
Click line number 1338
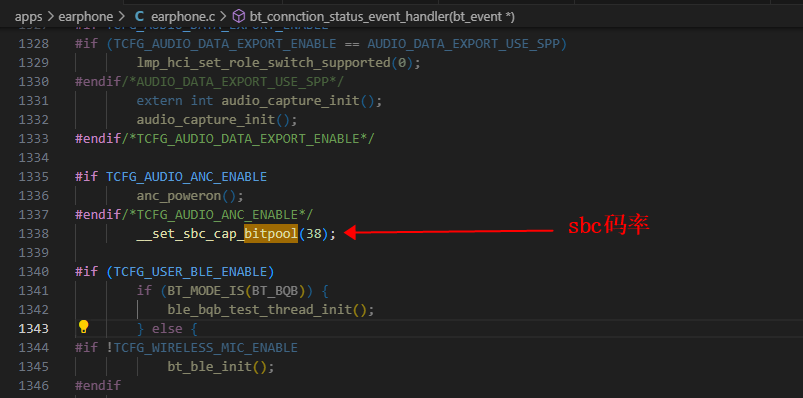34,234
